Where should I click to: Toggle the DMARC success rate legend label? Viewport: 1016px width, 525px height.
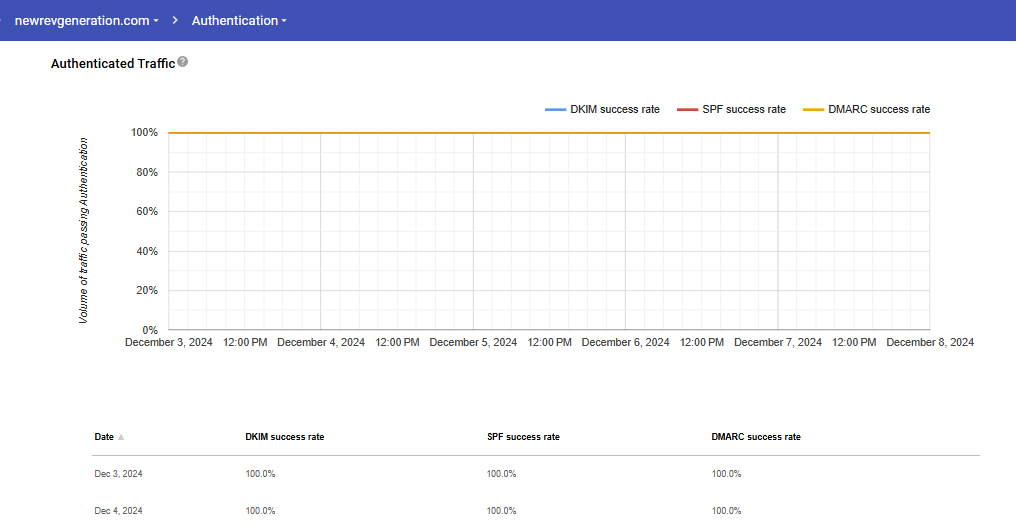[x=879, y=110]
